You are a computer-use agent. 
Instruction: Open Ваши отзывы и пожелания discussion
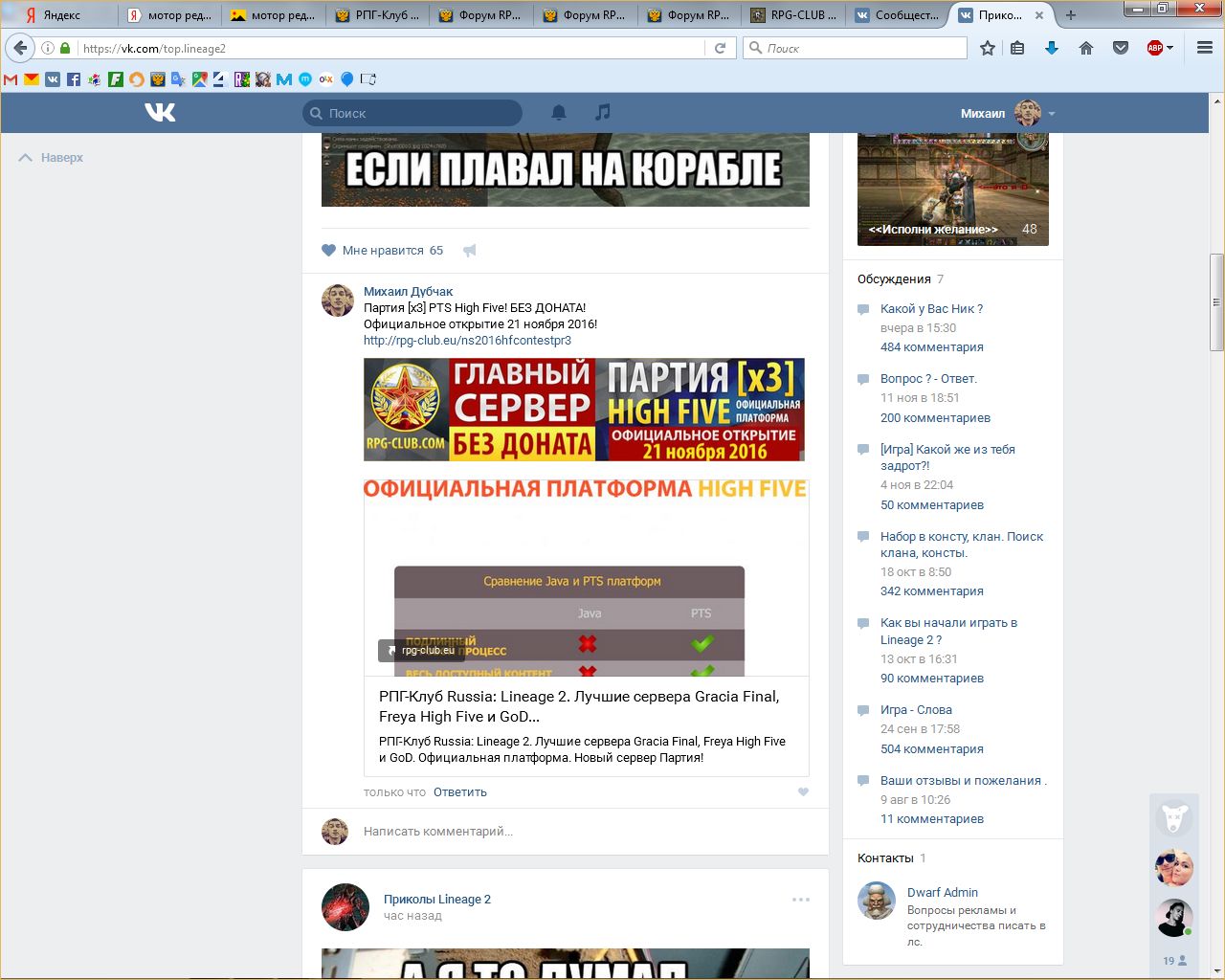[x=964, y=781]
